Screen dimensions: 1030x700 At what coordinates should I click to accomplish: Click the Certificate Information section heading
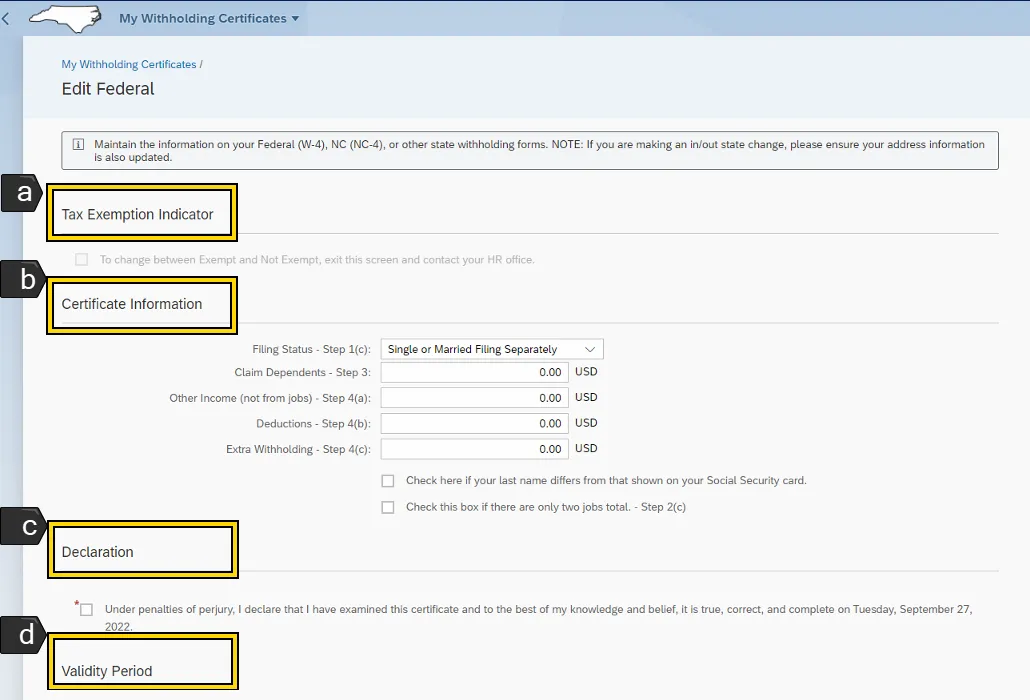[x=132, y=304]
